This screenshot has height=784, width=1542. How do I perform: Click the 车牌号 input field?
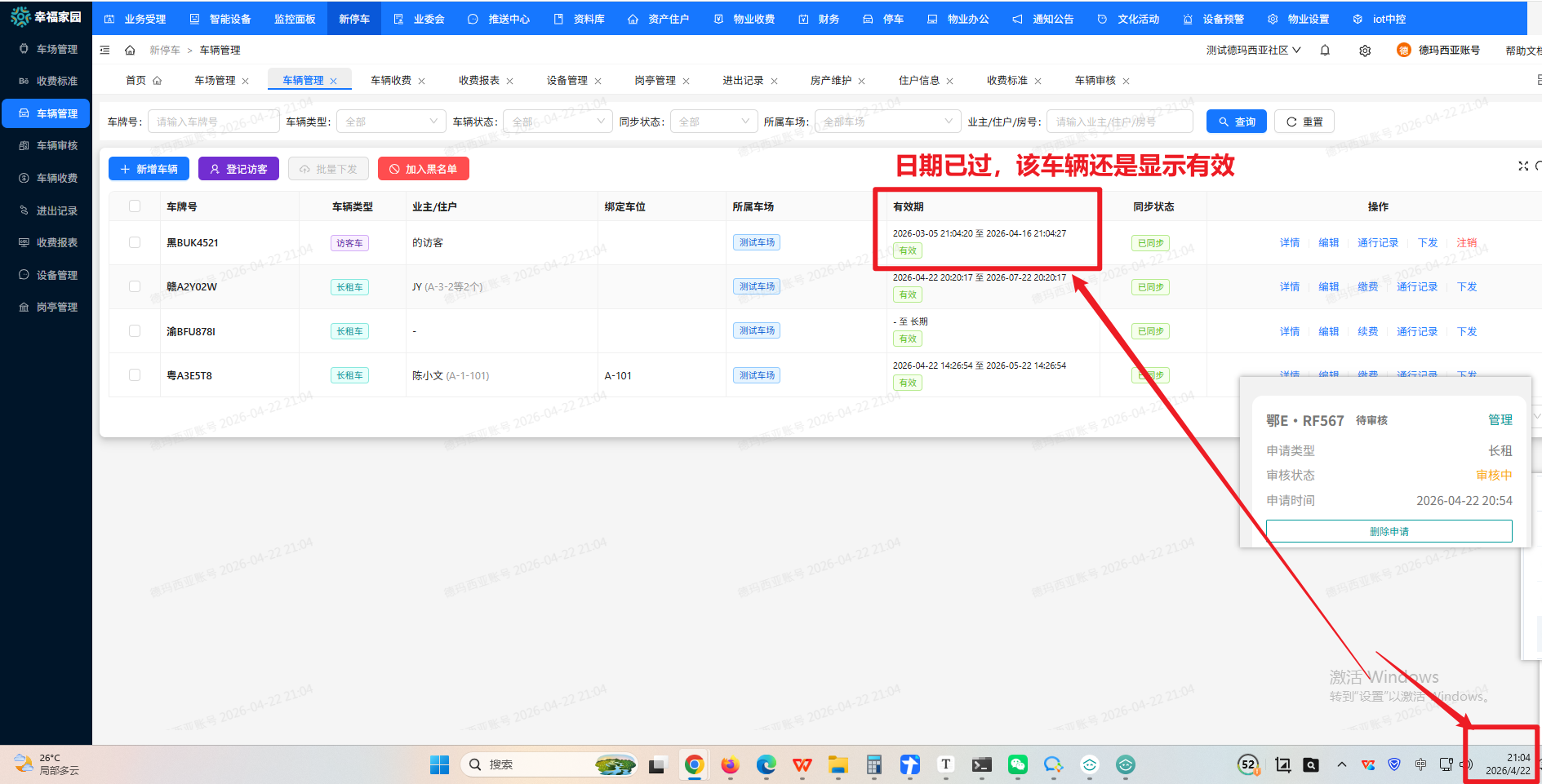pos(213,121)
